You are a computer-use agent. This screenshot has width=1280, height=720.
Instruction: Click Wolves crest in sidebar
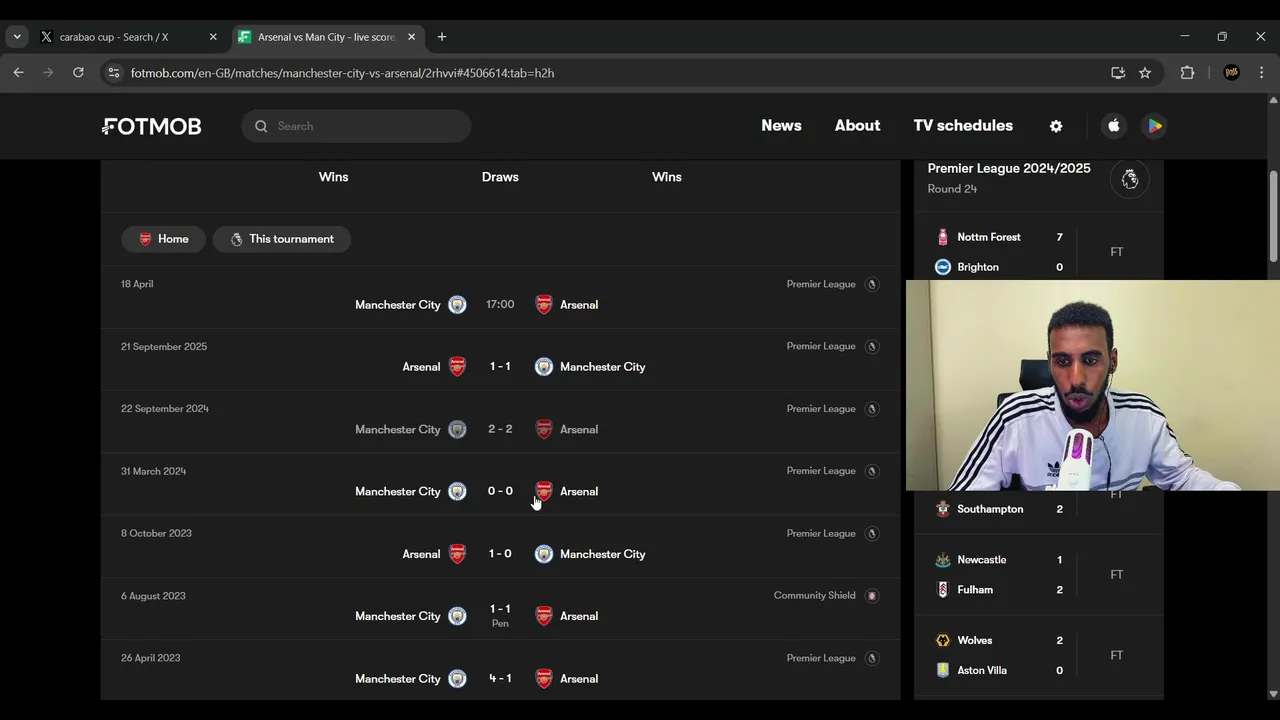tap(942, 640)
